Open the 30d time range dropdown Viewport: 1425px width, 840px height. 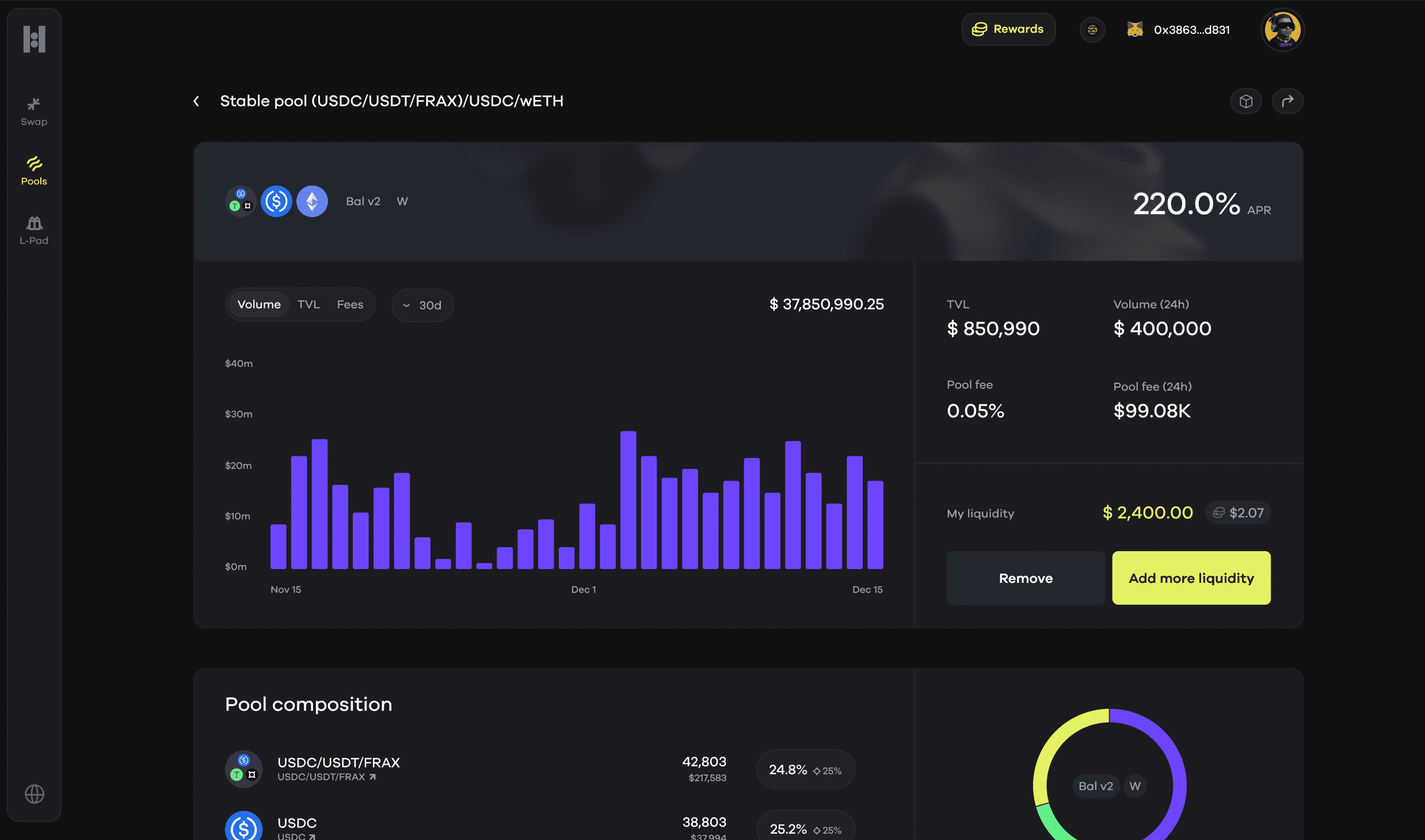point(422,305)
